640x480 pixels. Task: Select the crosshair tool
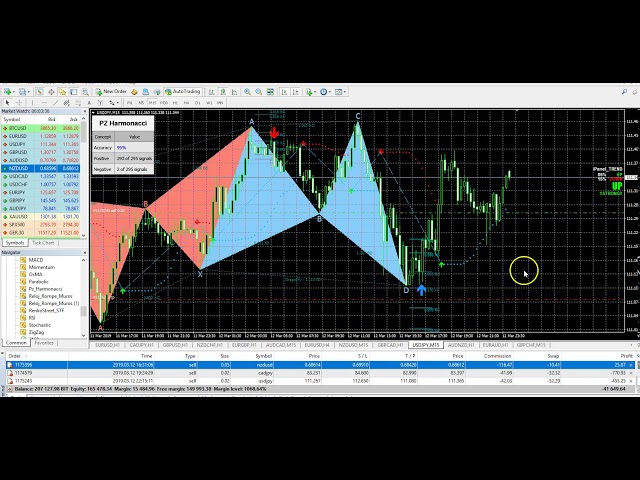tap(18, 102)
